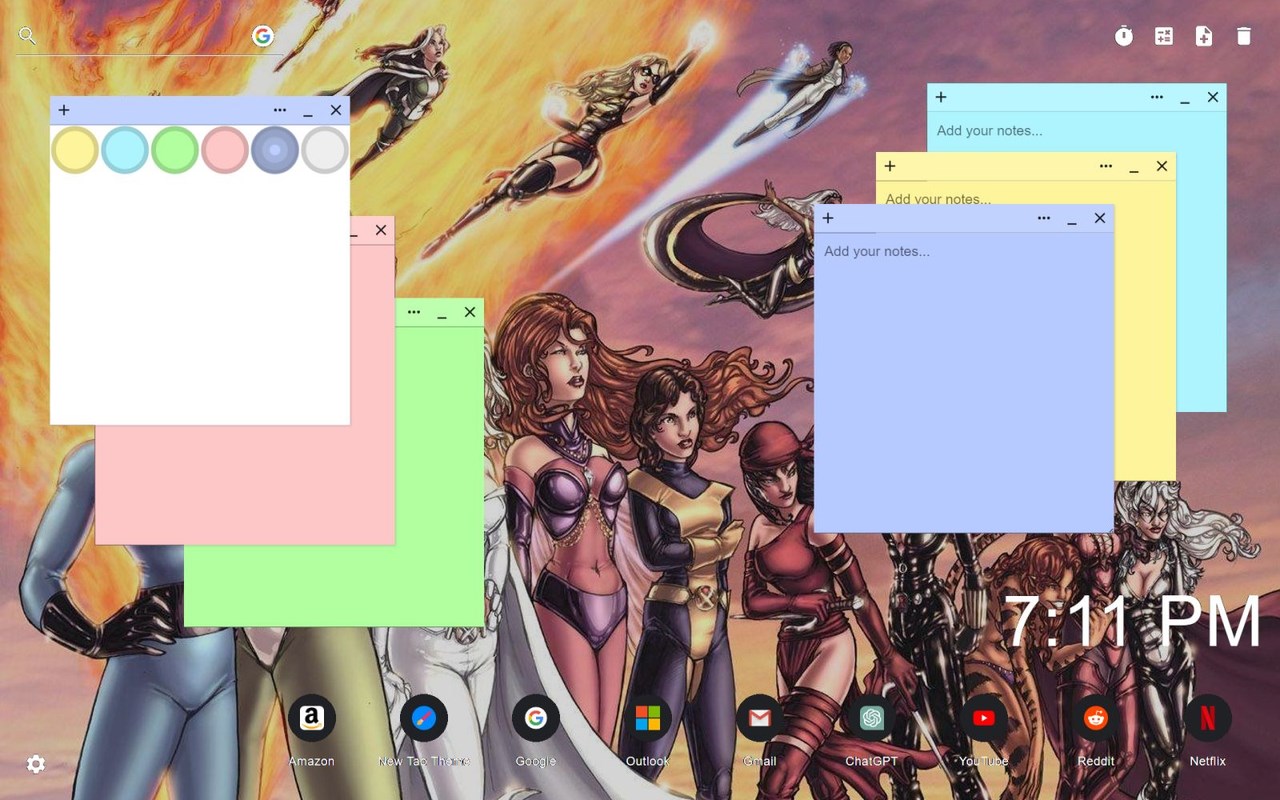Minimize the yellow sticky note
This screenshot has width=1280, height=800.
tap(1134, 168)
